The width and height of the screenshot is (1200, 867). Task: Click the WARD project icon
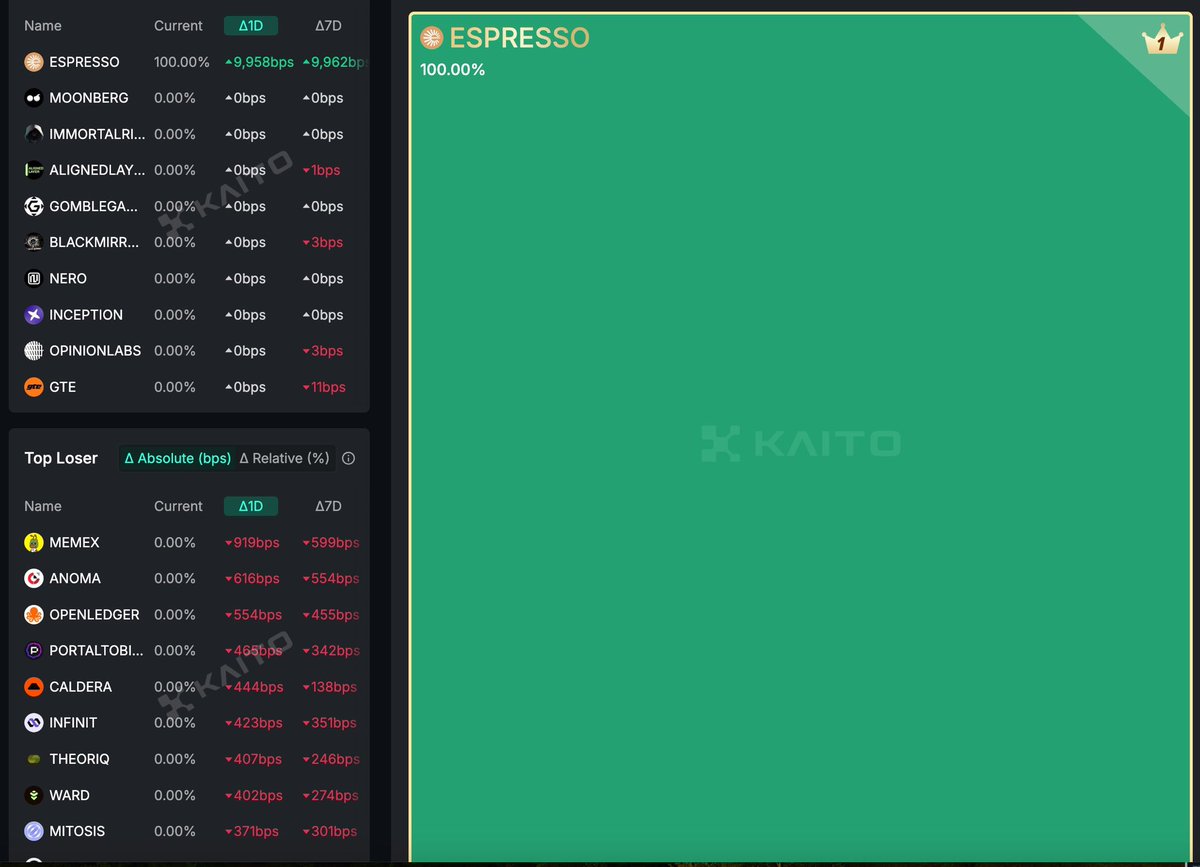[34, 795]
